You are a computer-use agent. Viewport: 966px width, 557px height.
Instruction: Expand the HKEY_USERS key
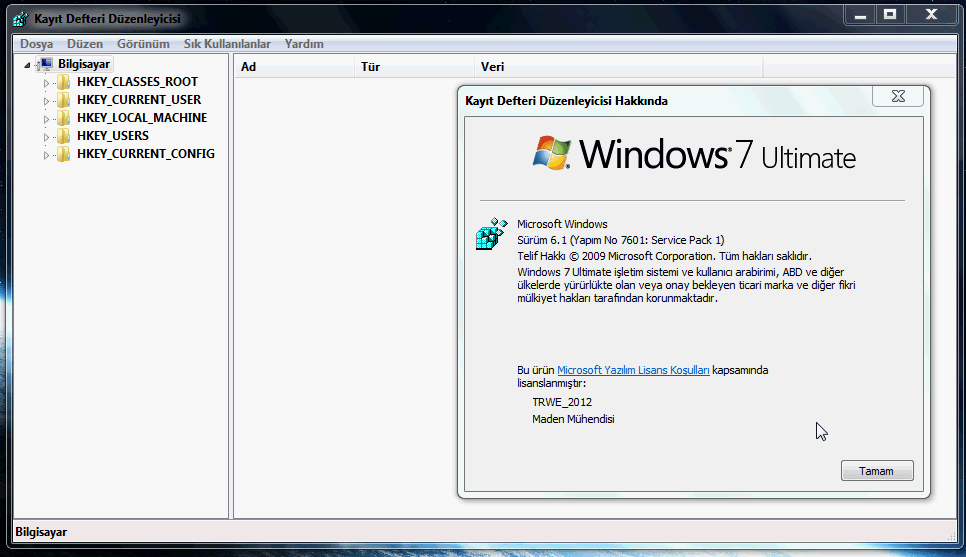coord(46,136)
